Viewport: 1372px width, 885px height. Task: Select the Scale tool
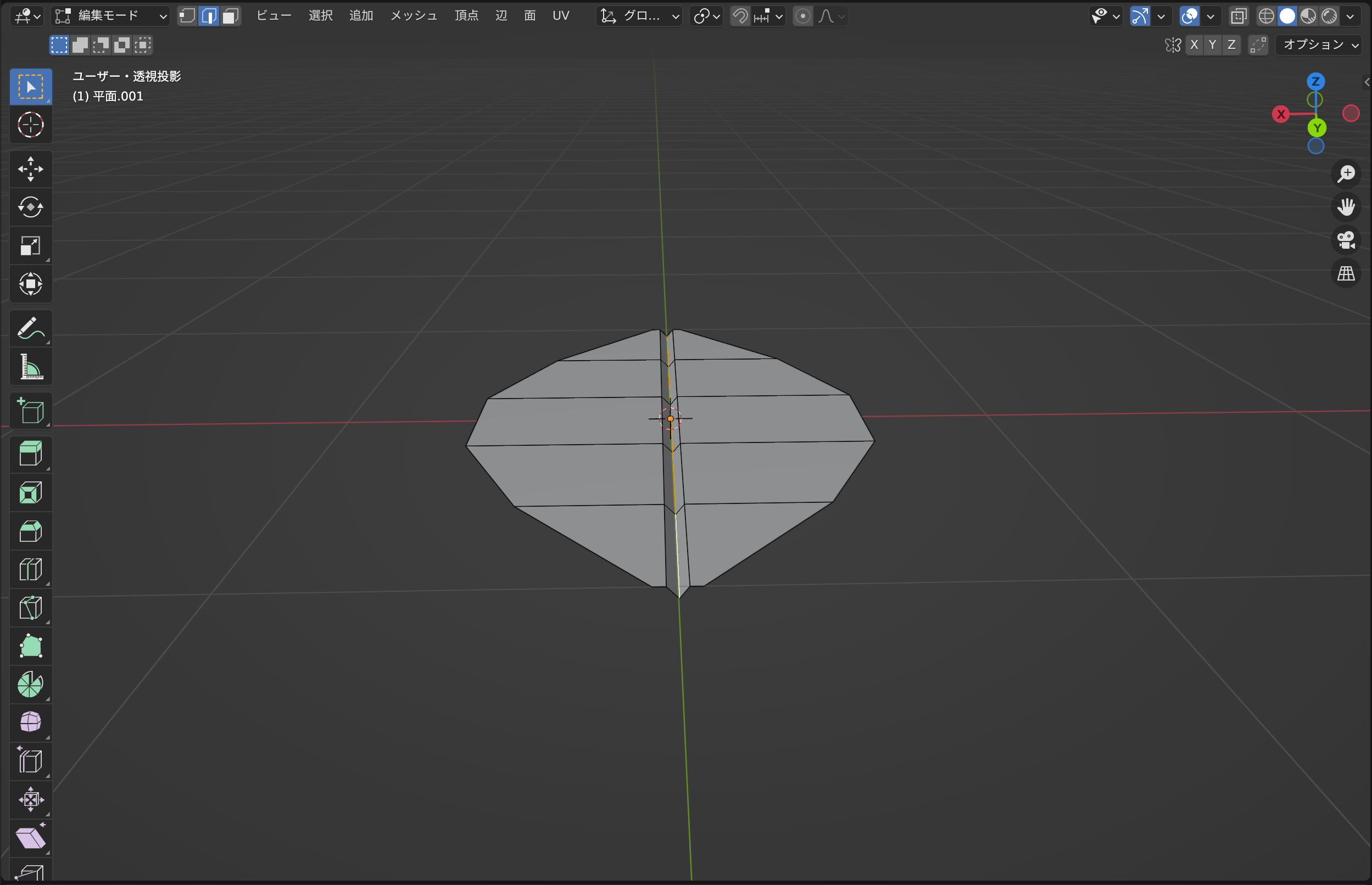point(30,245)
